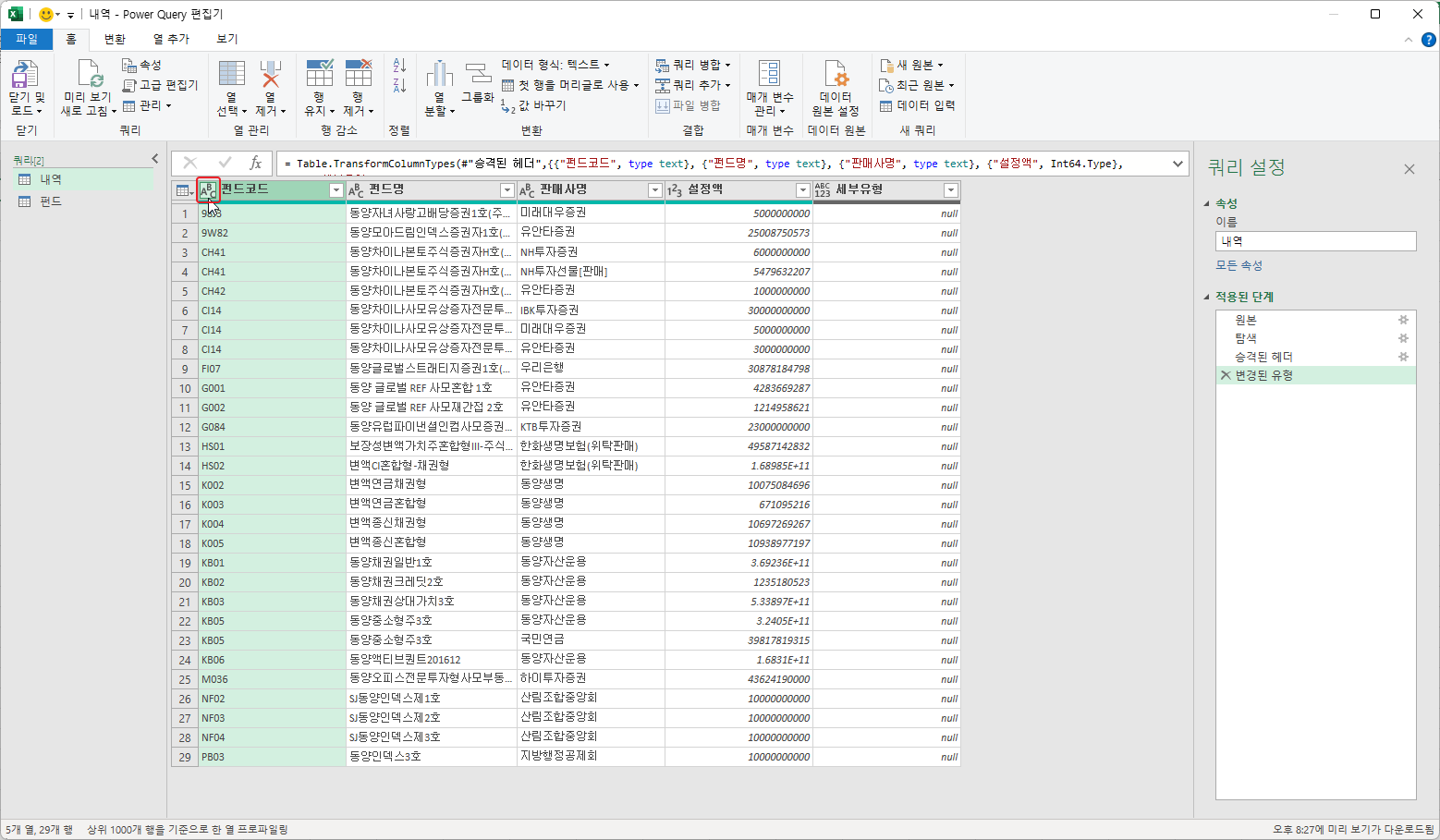Image resolution: width=1440 pixels, height=840 pixels.
Task: Click the 모든 속성 link
Action: point(1239,265)
